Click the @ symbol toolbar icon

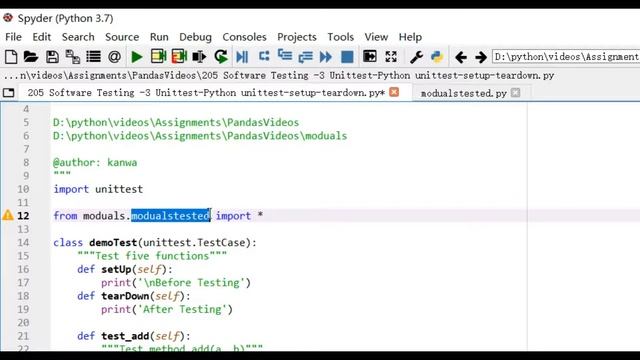point(114,57)
